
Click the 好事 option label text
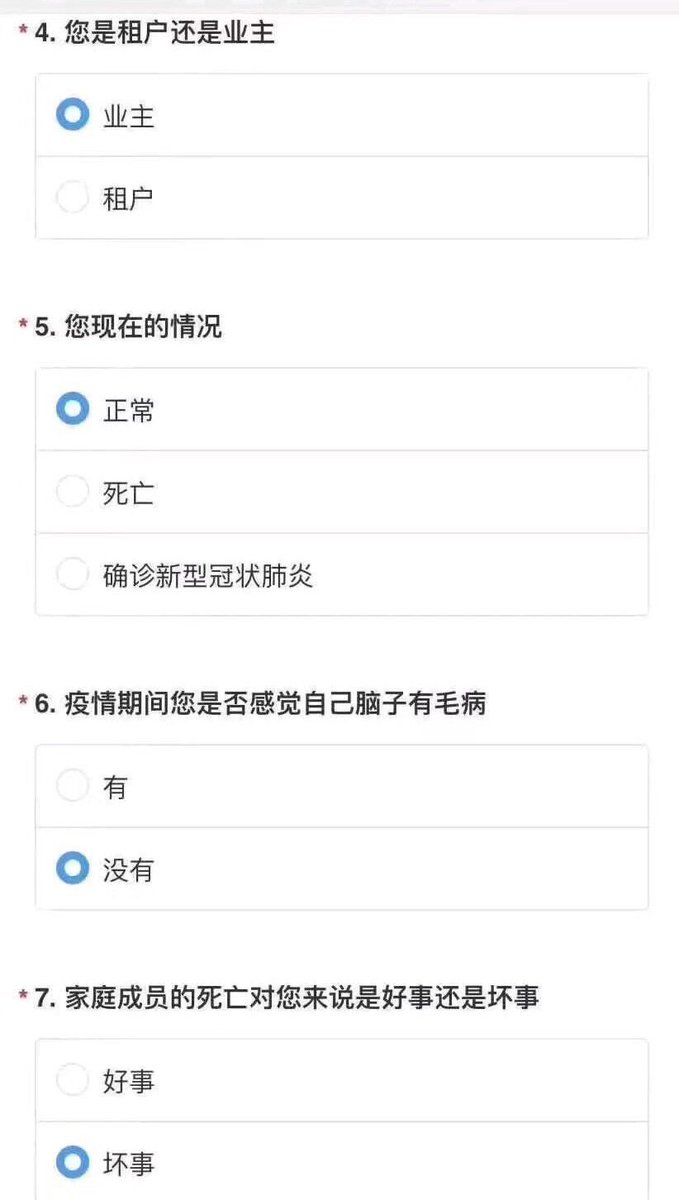[x=129, y=1080]
